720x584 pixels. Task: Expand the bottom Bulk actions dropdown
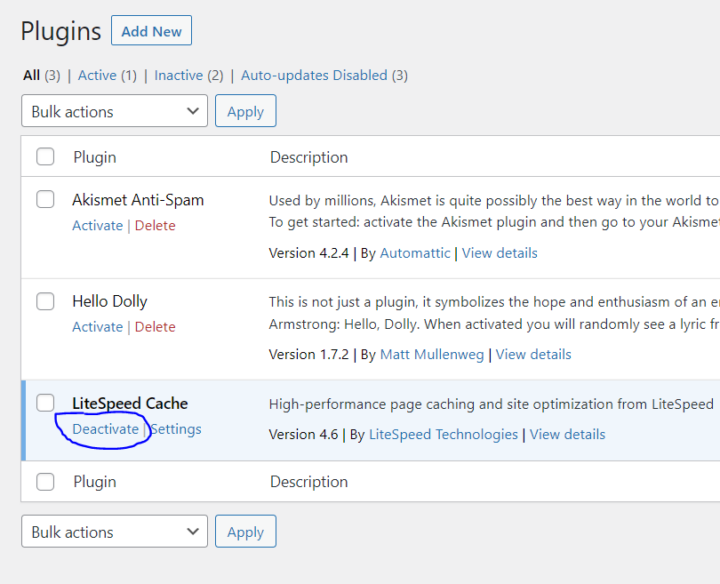click(x=114, y=532)
